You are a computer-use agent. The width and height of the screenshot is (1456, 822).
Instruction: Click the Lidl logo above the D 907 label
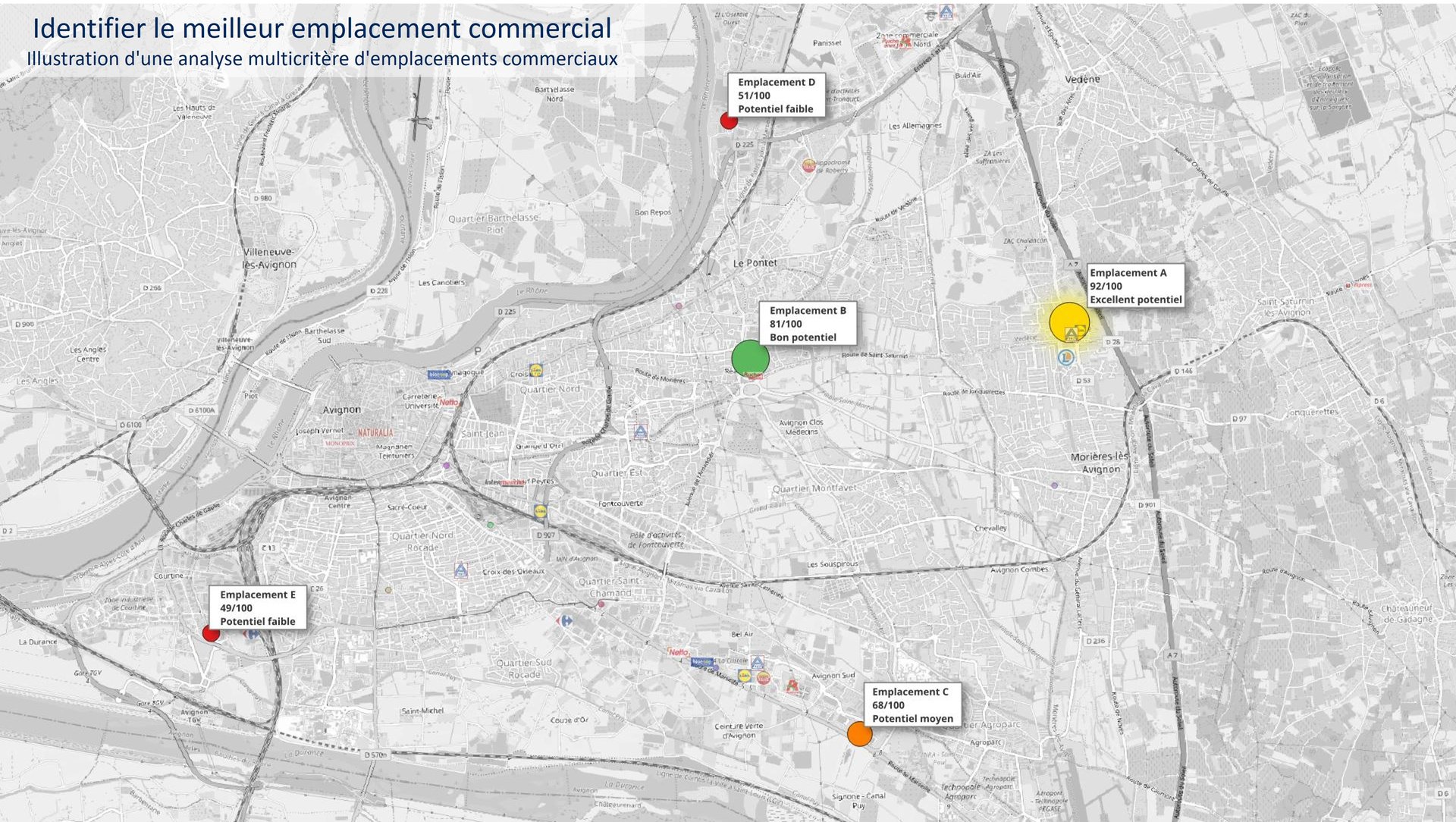pos(540,512)
